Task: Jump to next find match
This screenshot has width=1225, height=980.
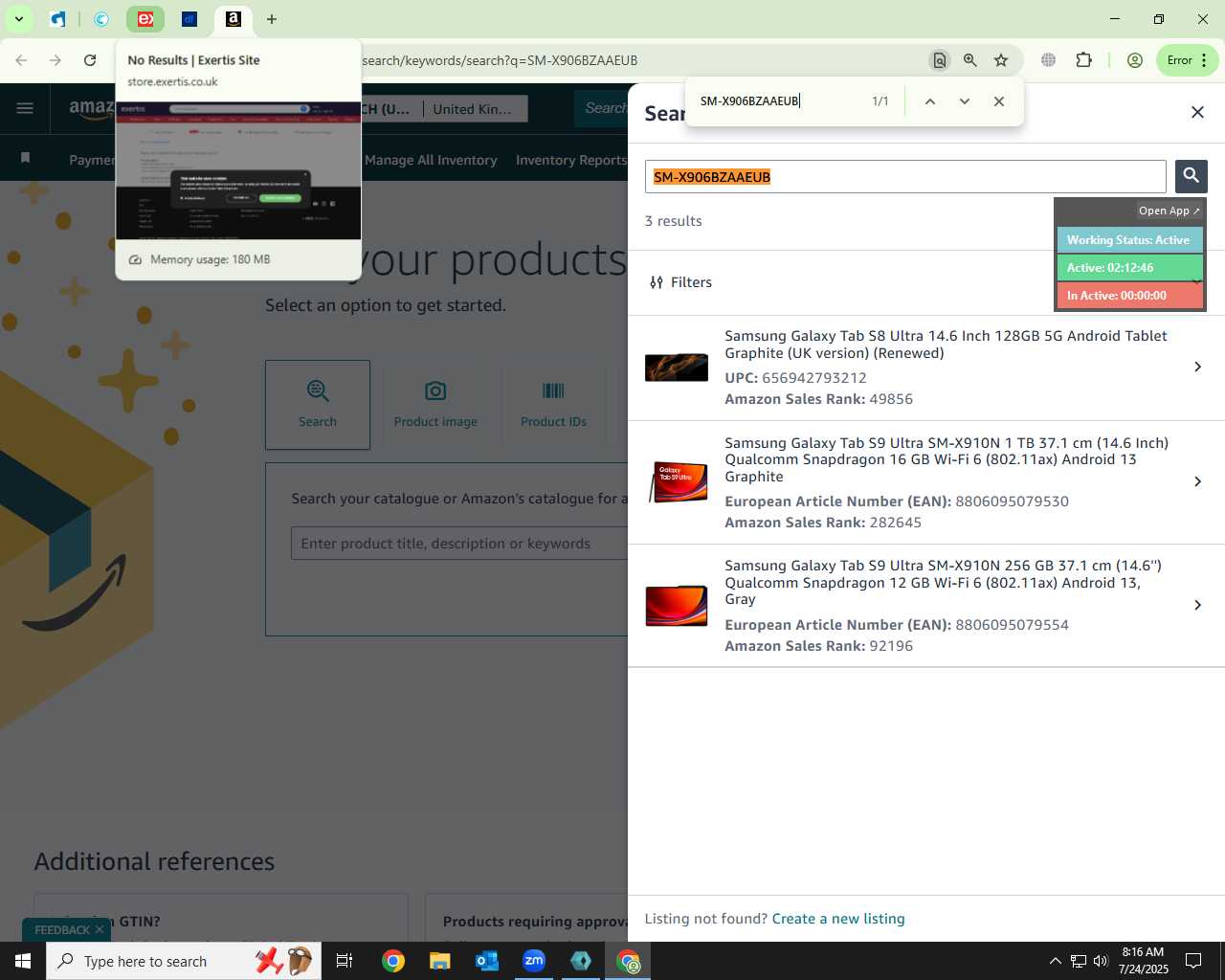Action: 965,100
